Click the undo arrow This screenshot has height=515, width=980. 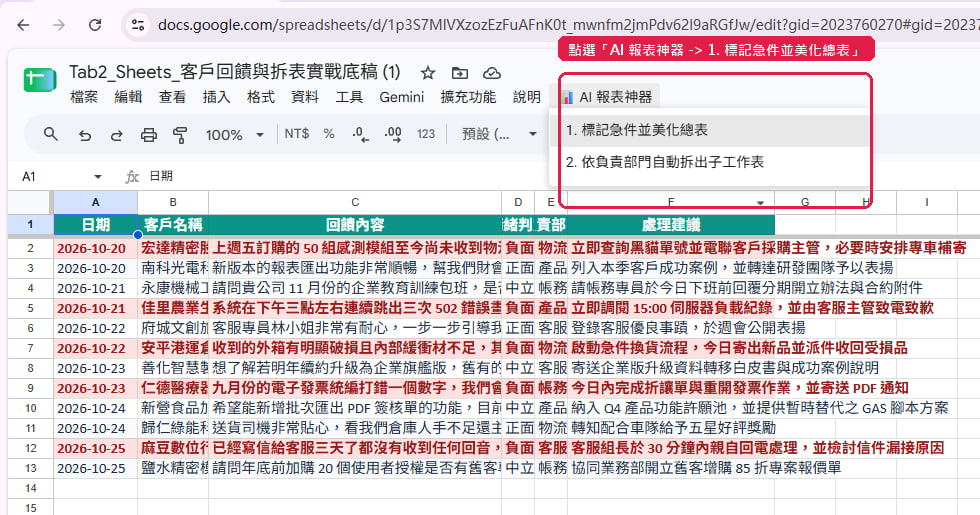click(84, 135)
